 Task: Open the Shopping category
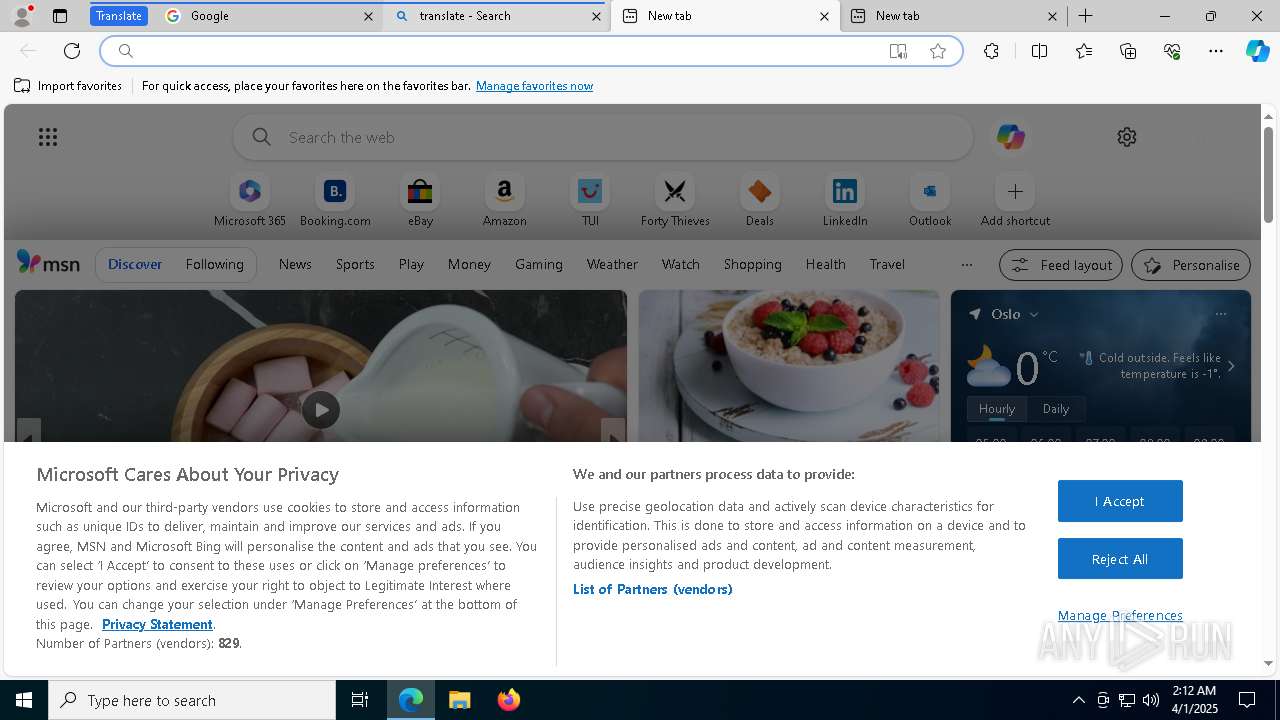tap(753, 264)
